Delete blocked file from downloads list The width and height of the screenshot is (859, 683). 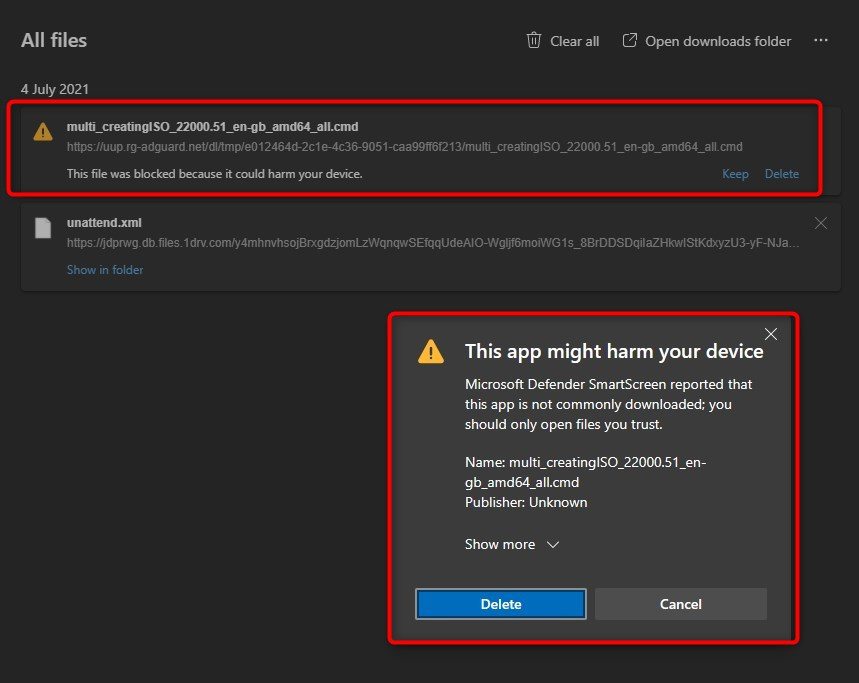coord(781,174)
